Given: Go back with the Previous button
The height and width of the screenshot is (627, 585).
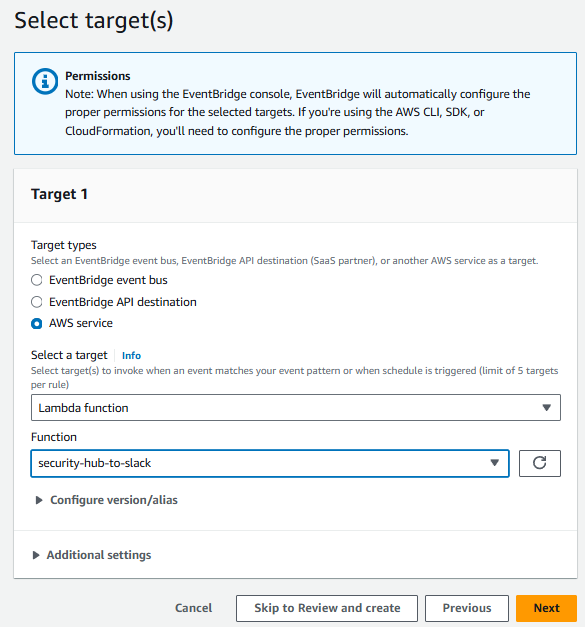Looking at the screenshot, I should (467, 608).
